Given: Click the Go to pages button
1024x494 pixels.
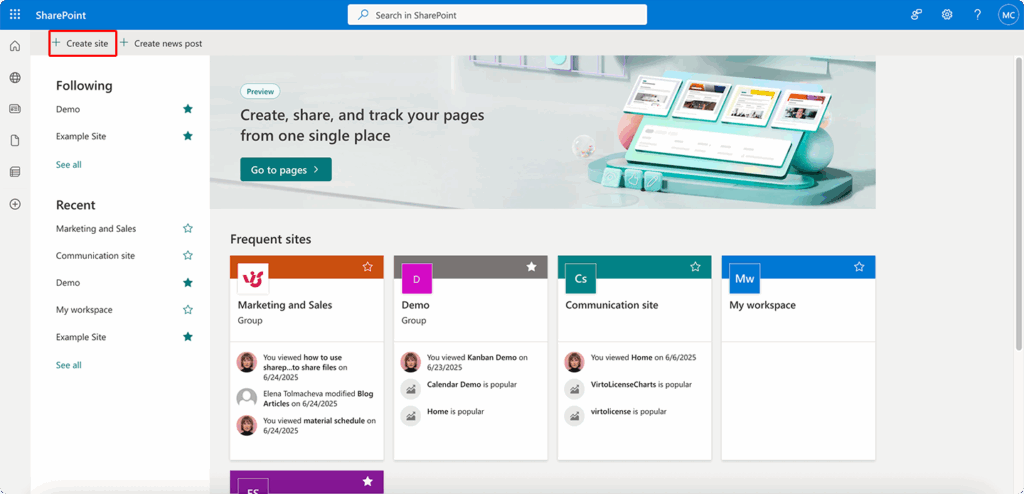Looking at the screenshot, I should (285, 170).
